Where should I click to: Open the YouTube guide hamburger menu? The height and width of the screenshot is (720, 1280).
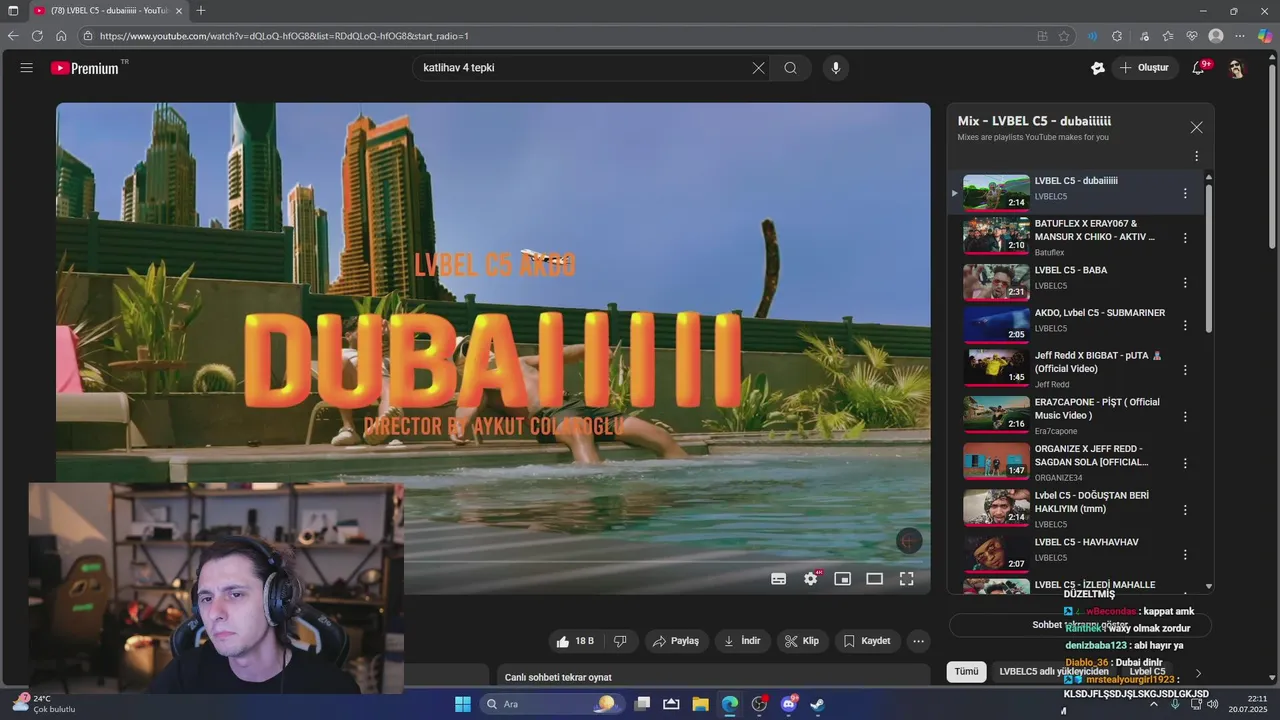point(27,68)
